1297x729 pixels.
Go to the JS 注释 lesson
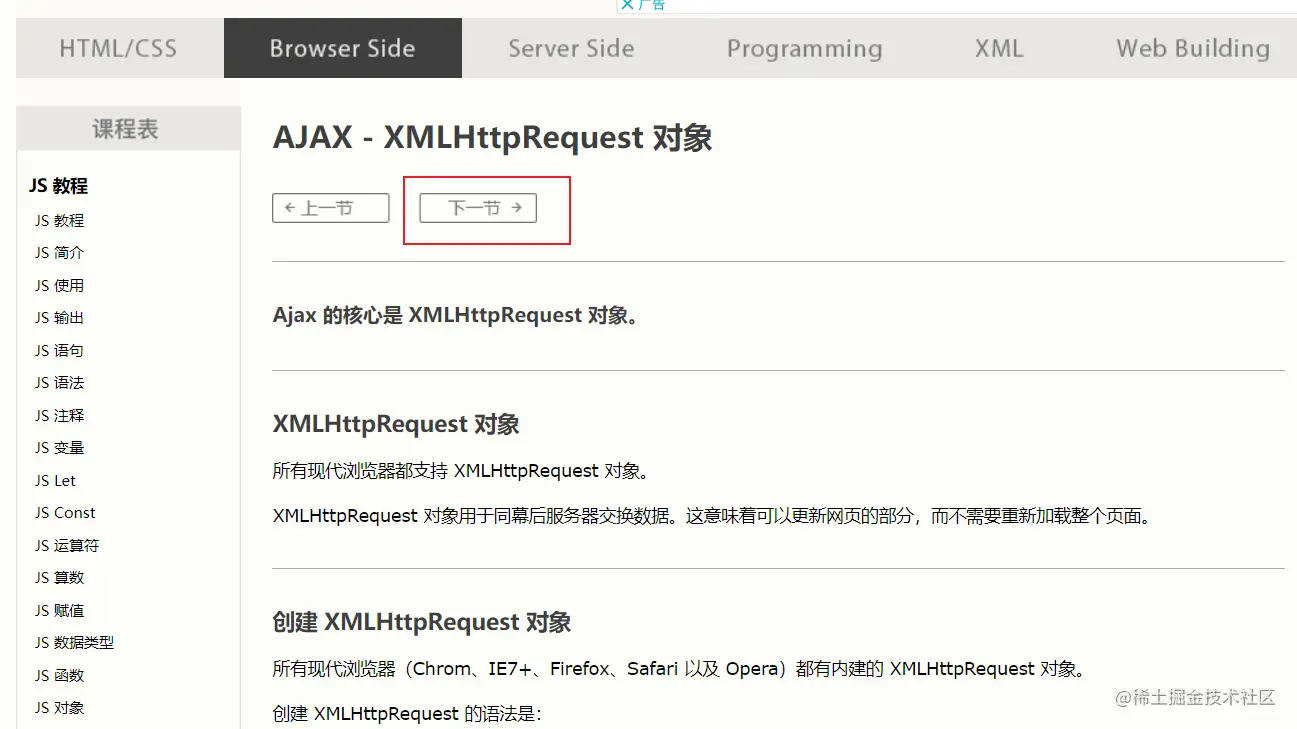[59, 416]
